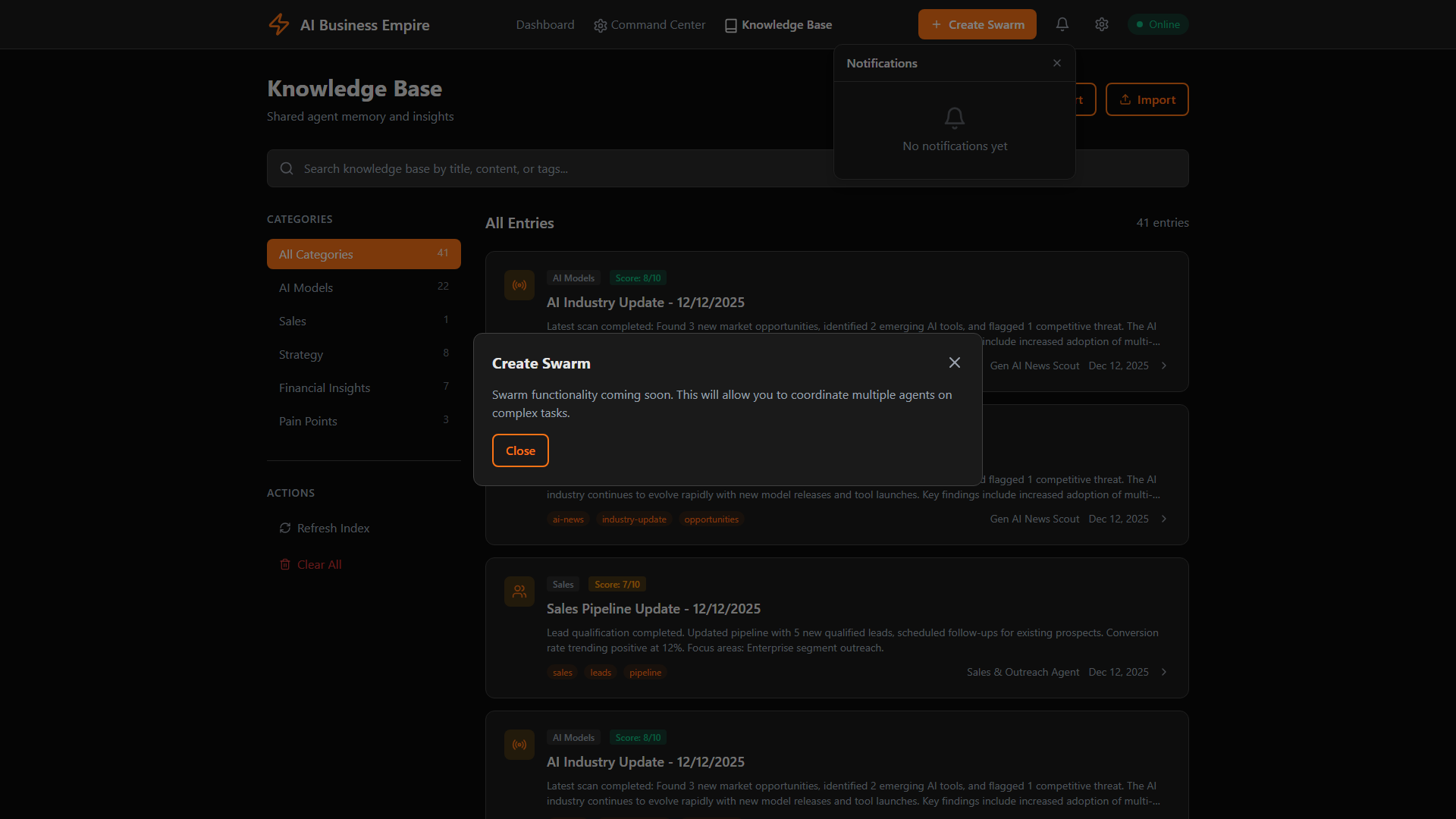Close the Create Swarm dialog with X
1456x819 pixels.
coord(955,362)
